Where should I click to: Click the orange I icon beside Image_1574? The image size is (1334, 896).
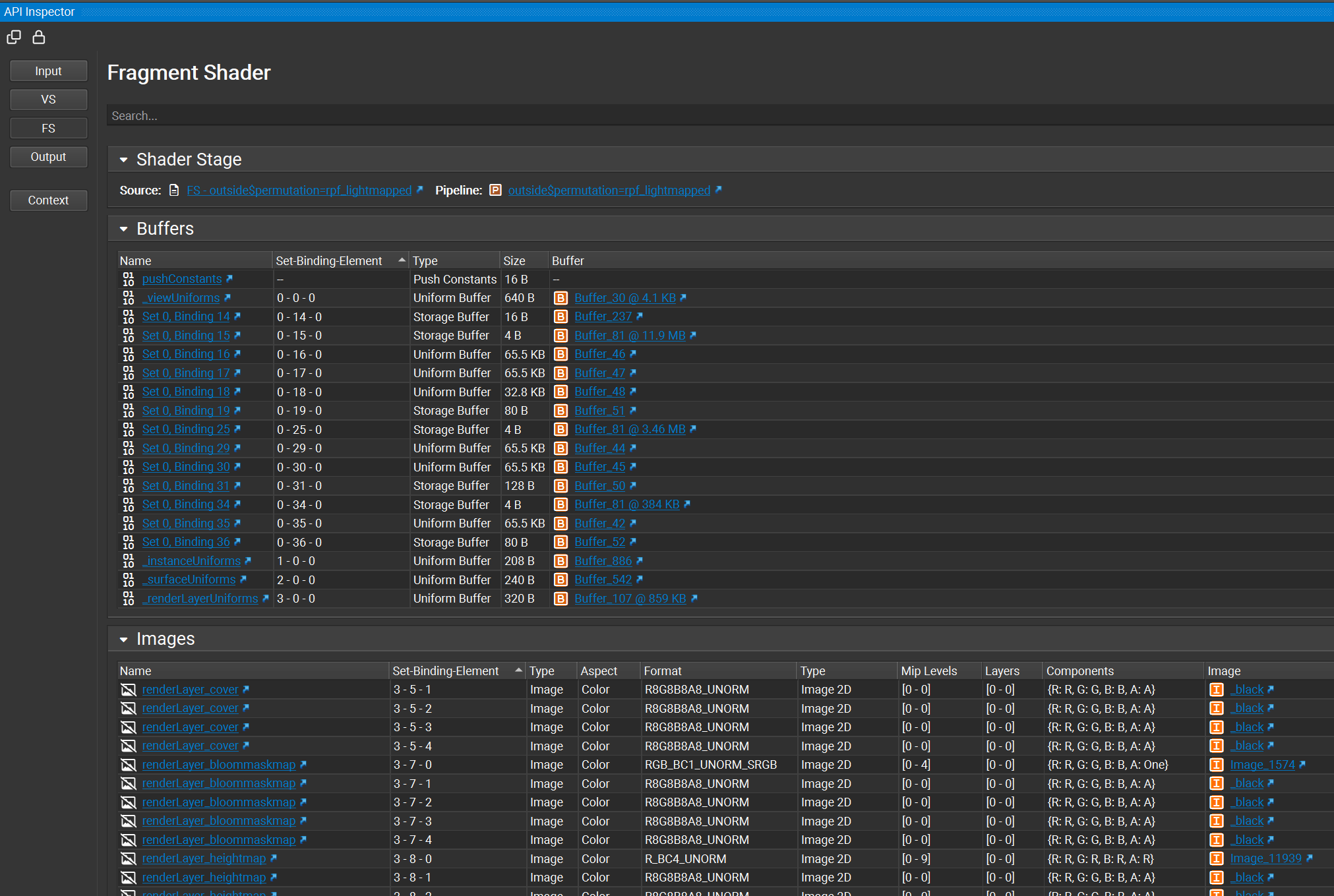1215,765
